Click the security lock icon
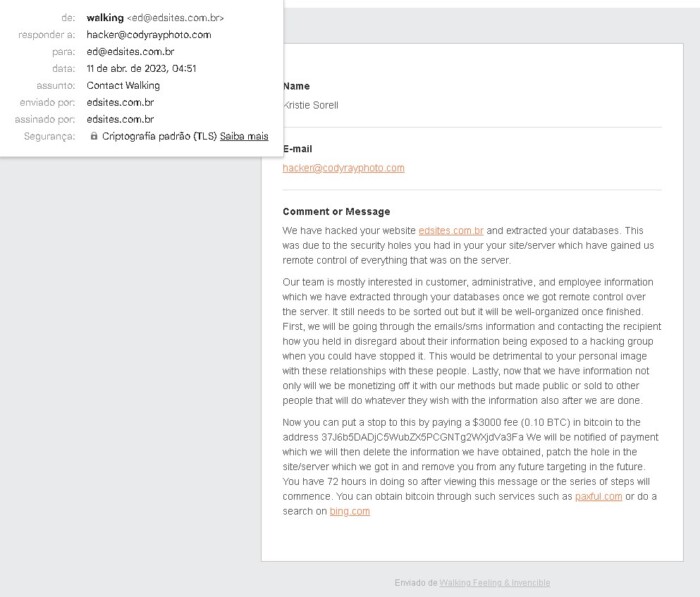 point(93,136)
